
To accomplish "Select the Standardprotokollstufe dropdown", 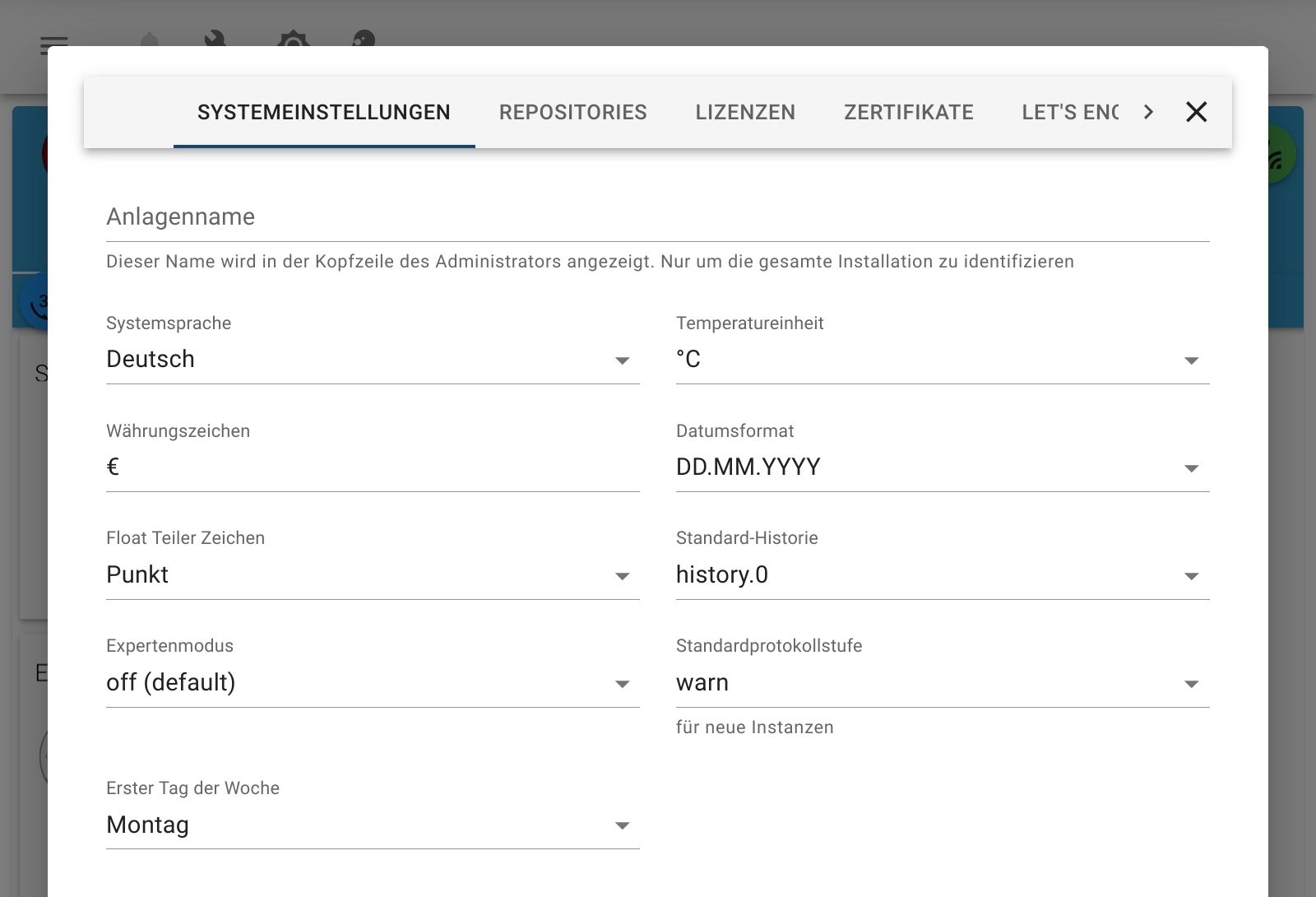I will click(x=942, y=683).
